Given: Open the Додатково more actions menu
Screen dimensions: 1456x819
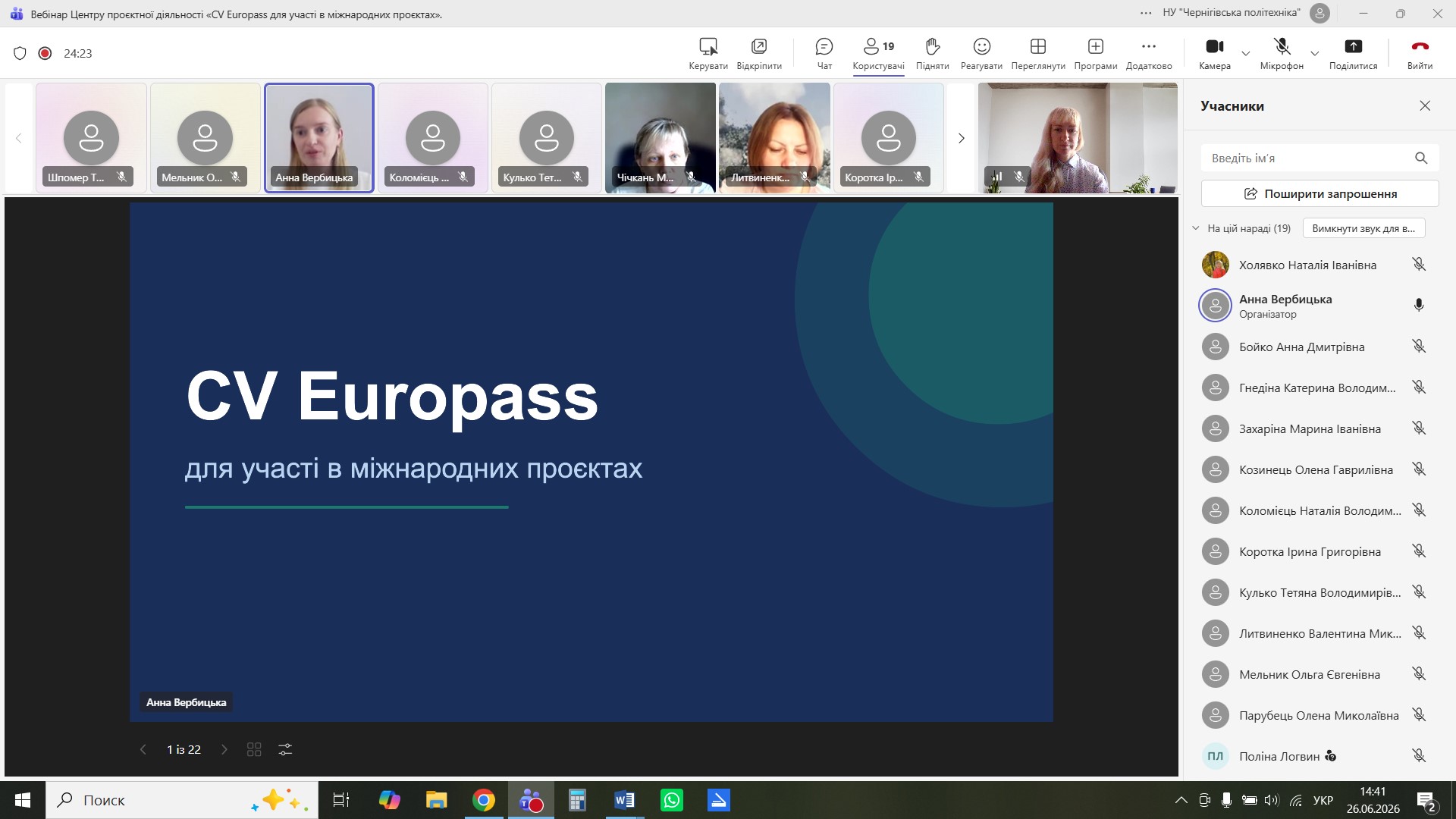Looking at the screenshot, I should (1149, 54).
